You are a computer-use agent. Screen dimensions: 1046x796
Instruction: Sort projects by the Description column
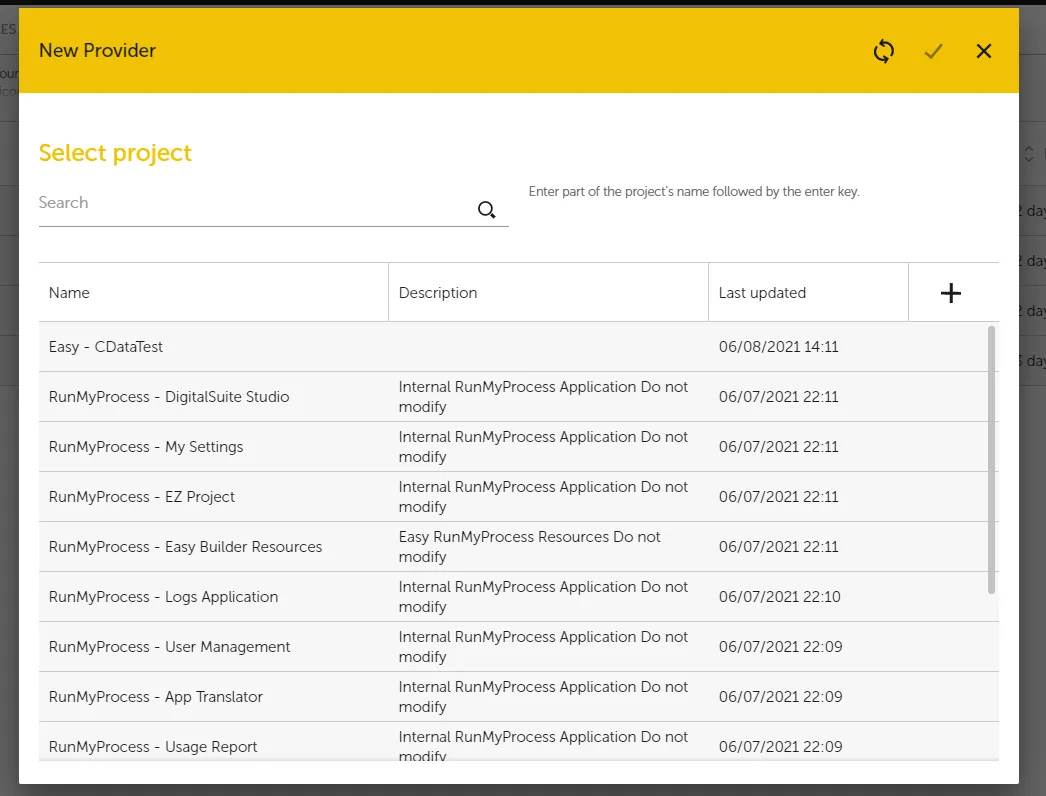[x=438, y=292]
